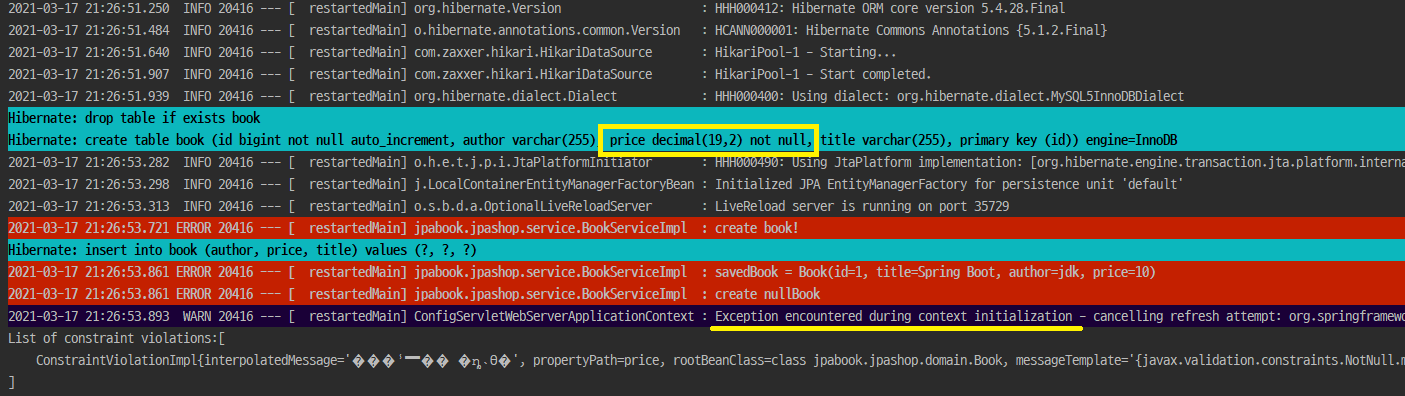Click the 'create book!' error message
Screen dimensions: 1405x396
pyautogui.click(x=758, y=228)
